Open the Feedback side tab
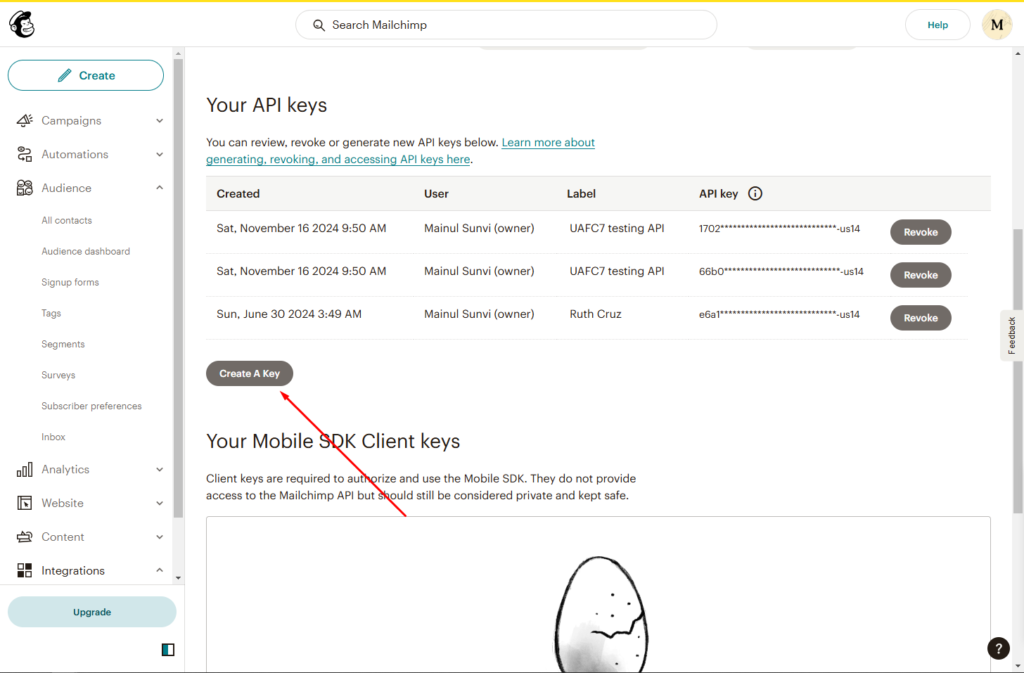Image resolution: width=1024 pixels, height=673 pixels. tap(1011, 335)
